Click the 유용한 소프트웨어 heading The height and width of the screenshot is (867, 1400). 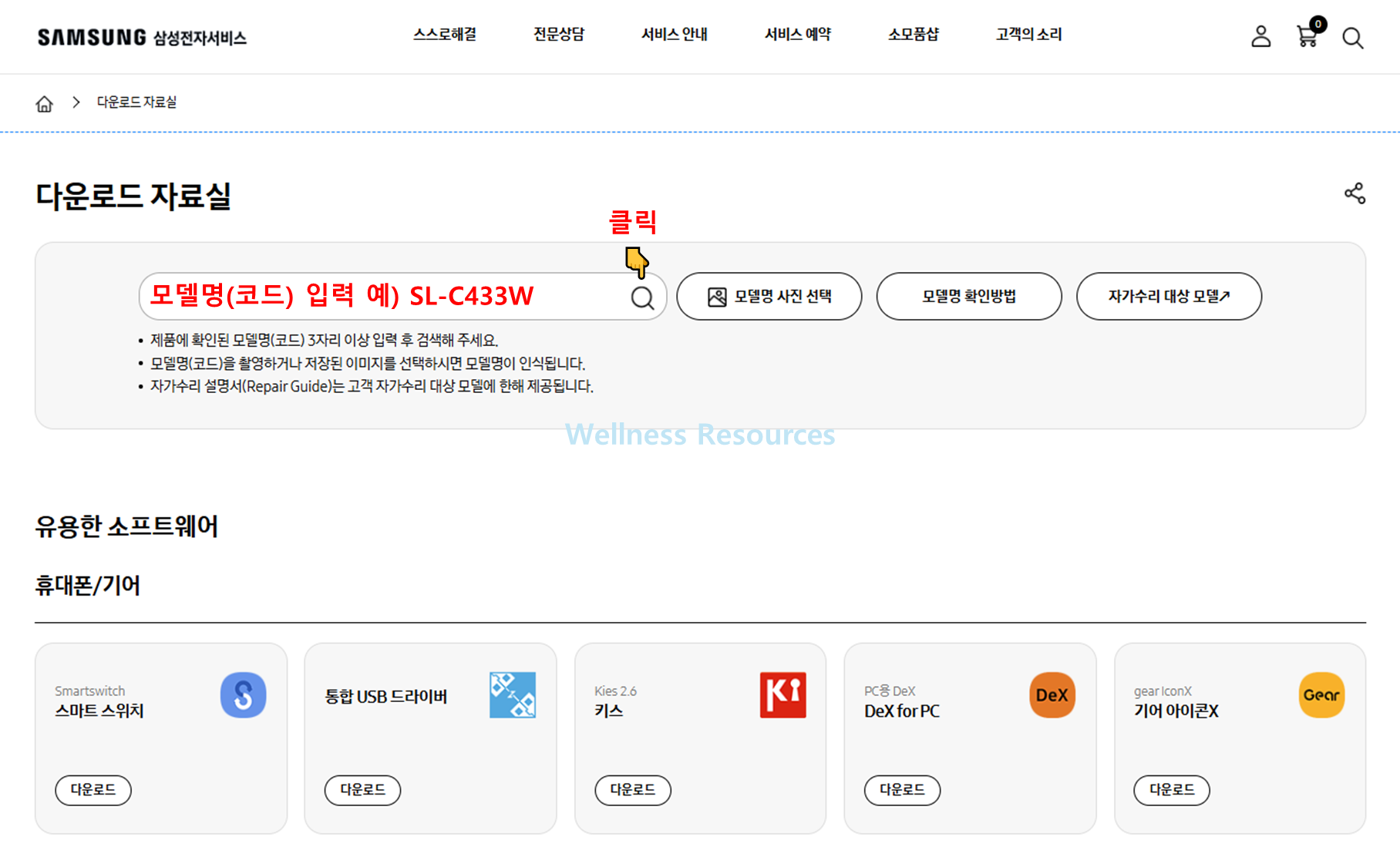click(126, 526)
